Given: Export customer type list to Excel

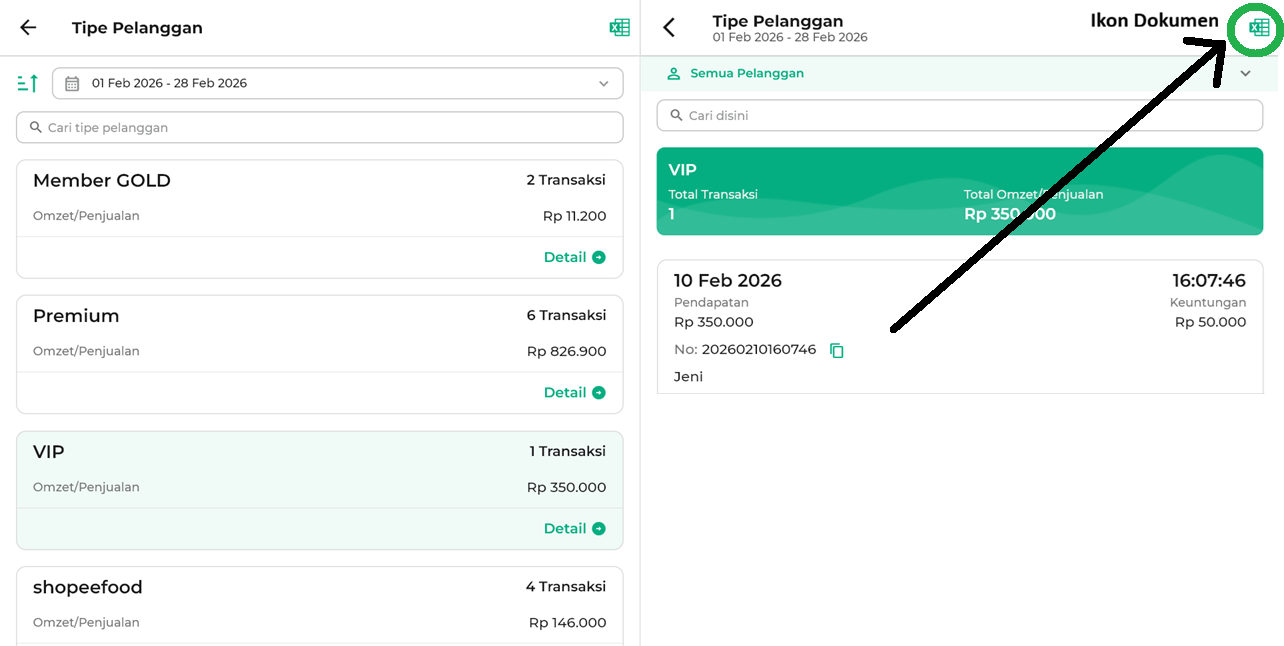Looking at the screenshot, I should pyautogui.click(x=620, y=28).
